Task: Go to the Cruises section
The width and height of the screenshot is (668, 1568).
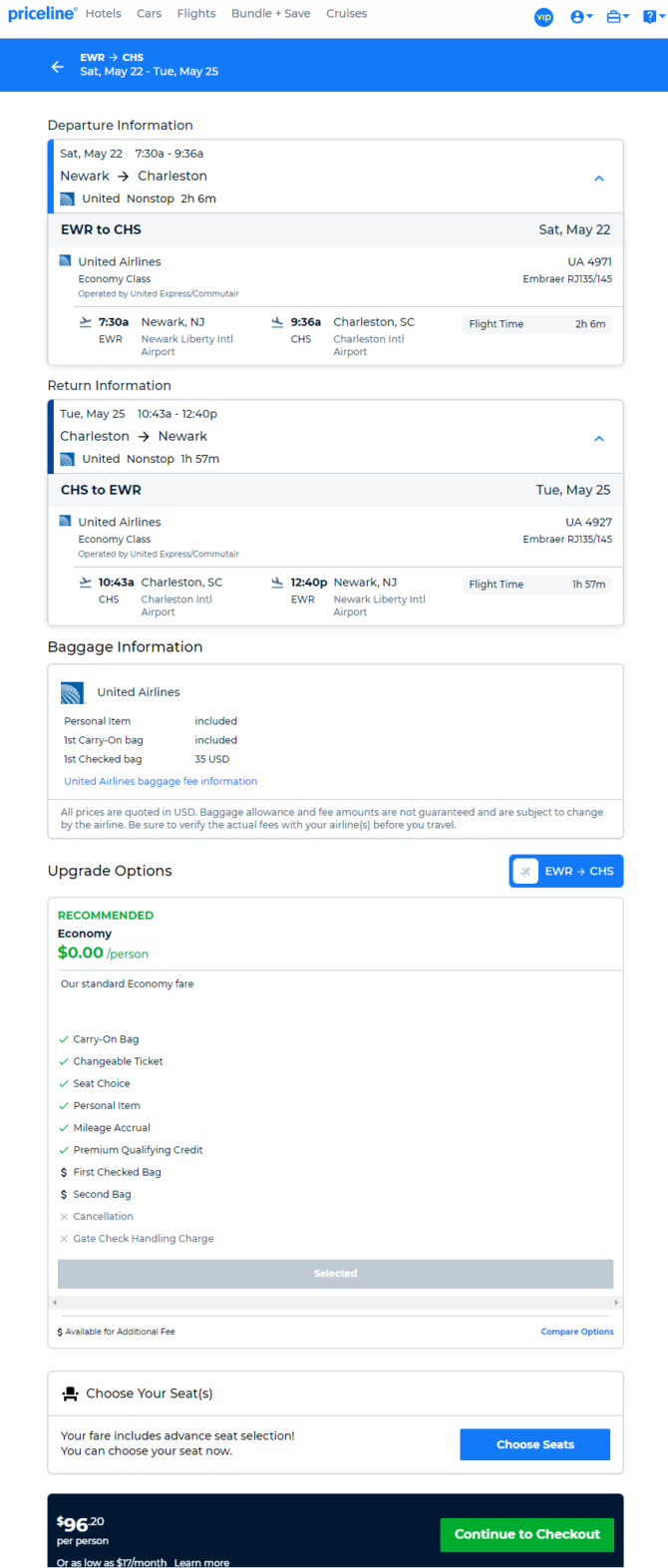Action: pos(346,14)
